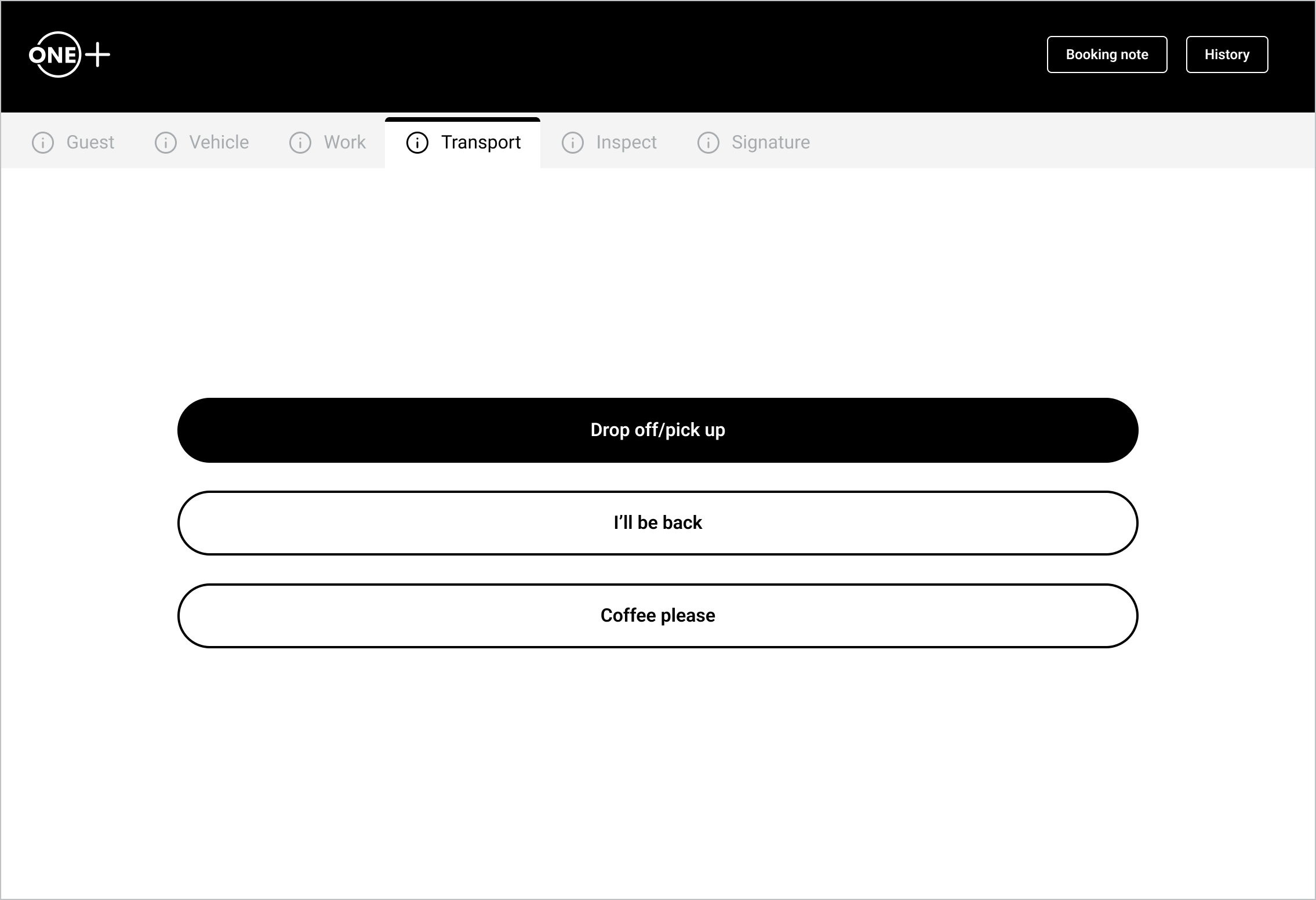Select the Transport tab label text
The image size is (1316, 900).
[x=481, y=143]
